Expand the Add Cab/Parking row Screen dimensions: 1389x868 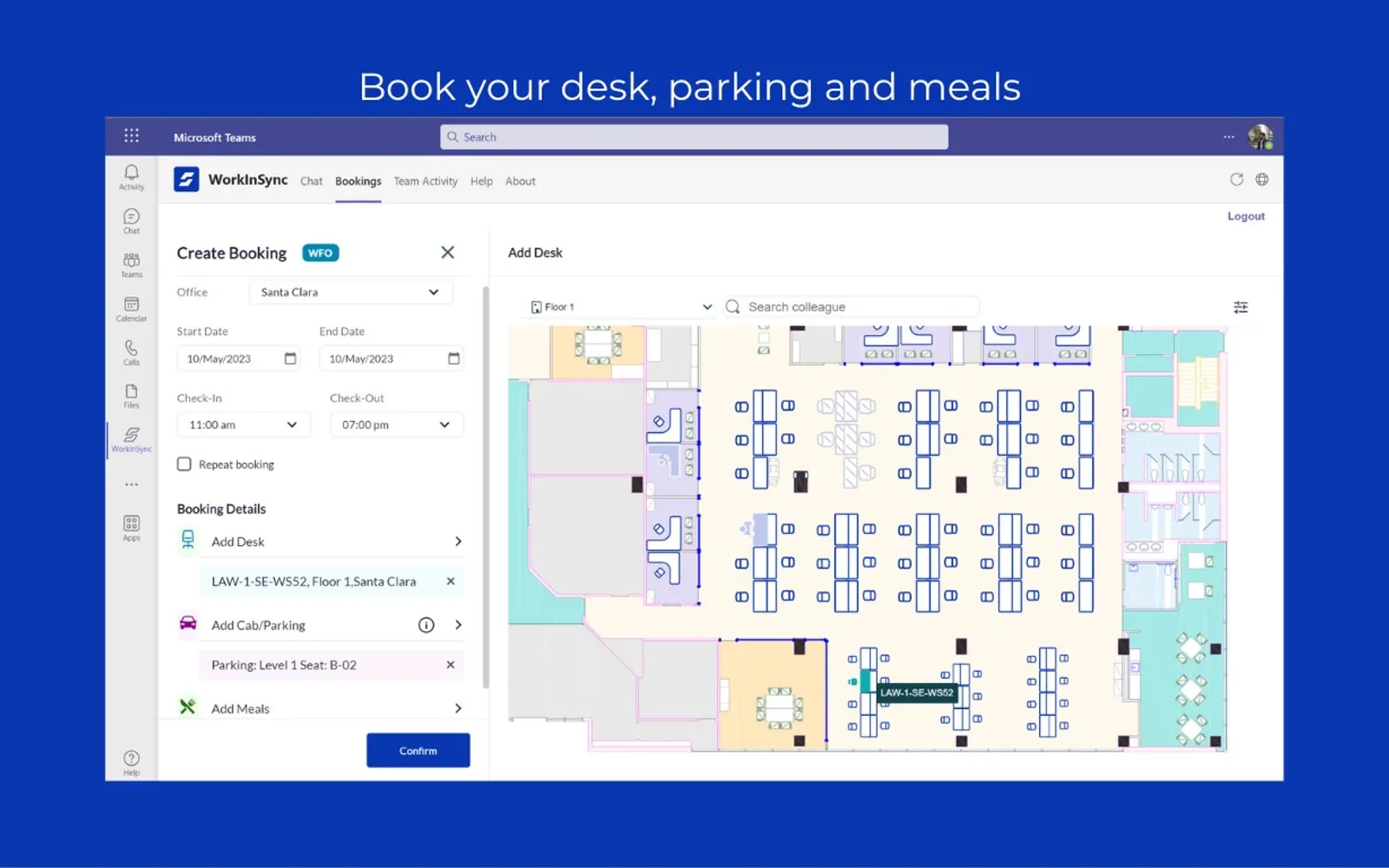320,625
